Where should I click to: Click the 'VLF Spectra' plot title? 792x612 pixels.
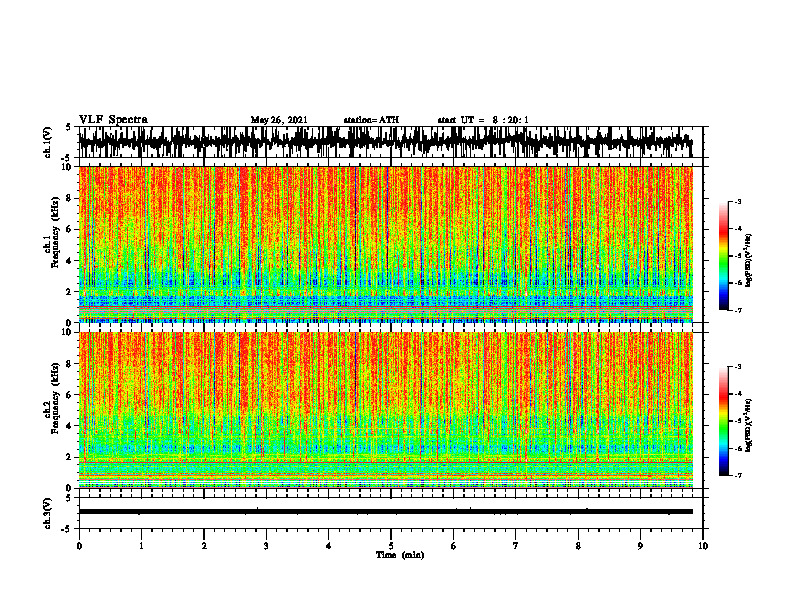tap(113, 120)
